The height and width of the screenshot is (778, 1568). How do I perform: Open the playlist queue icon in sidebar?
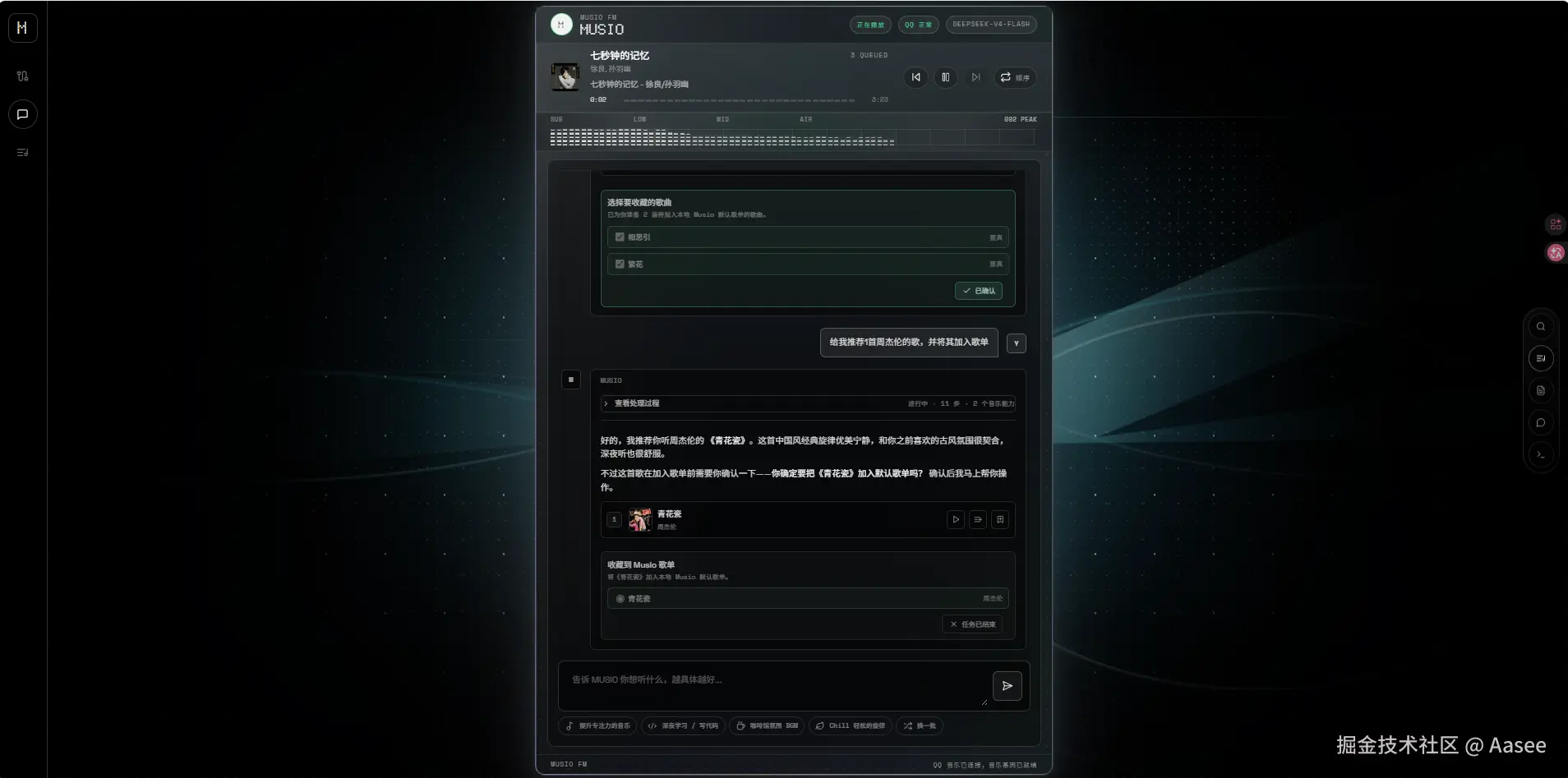coord(22,153)
